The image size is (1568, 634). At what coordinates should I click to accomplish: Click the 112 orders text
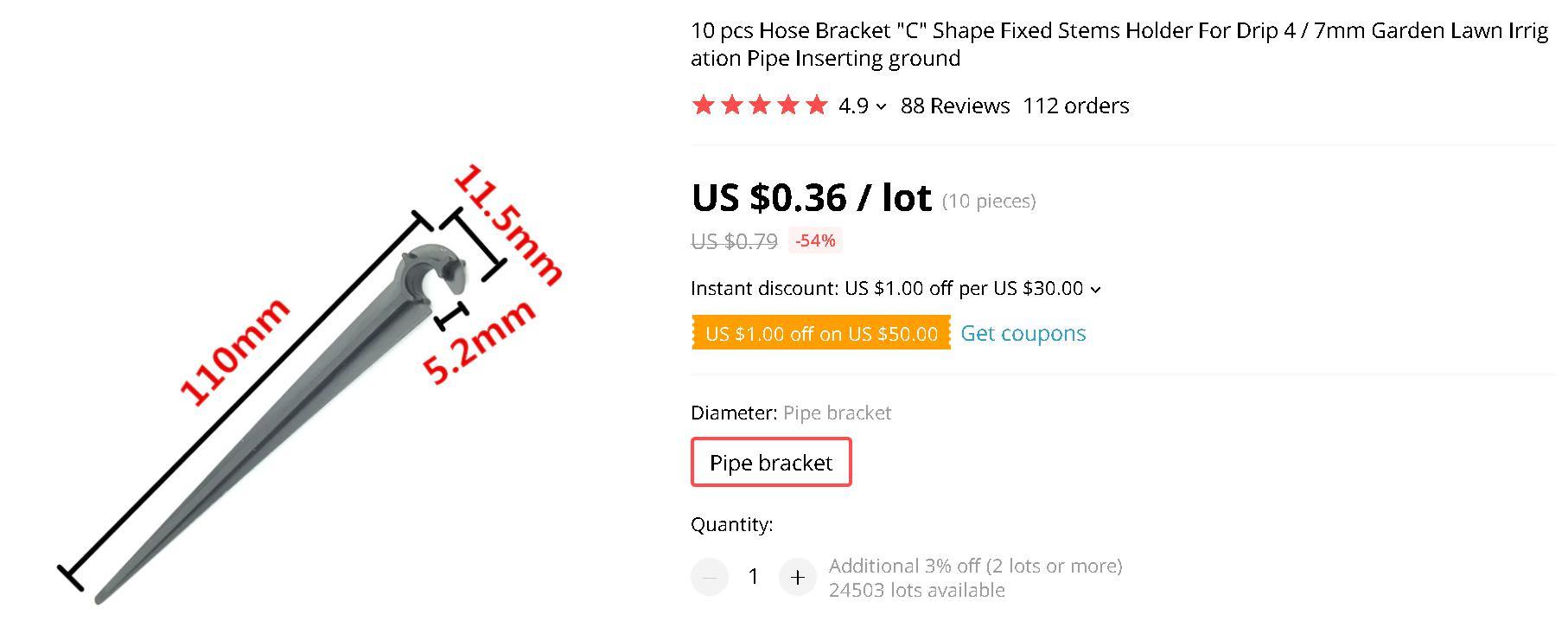[x=1075, y=106]
